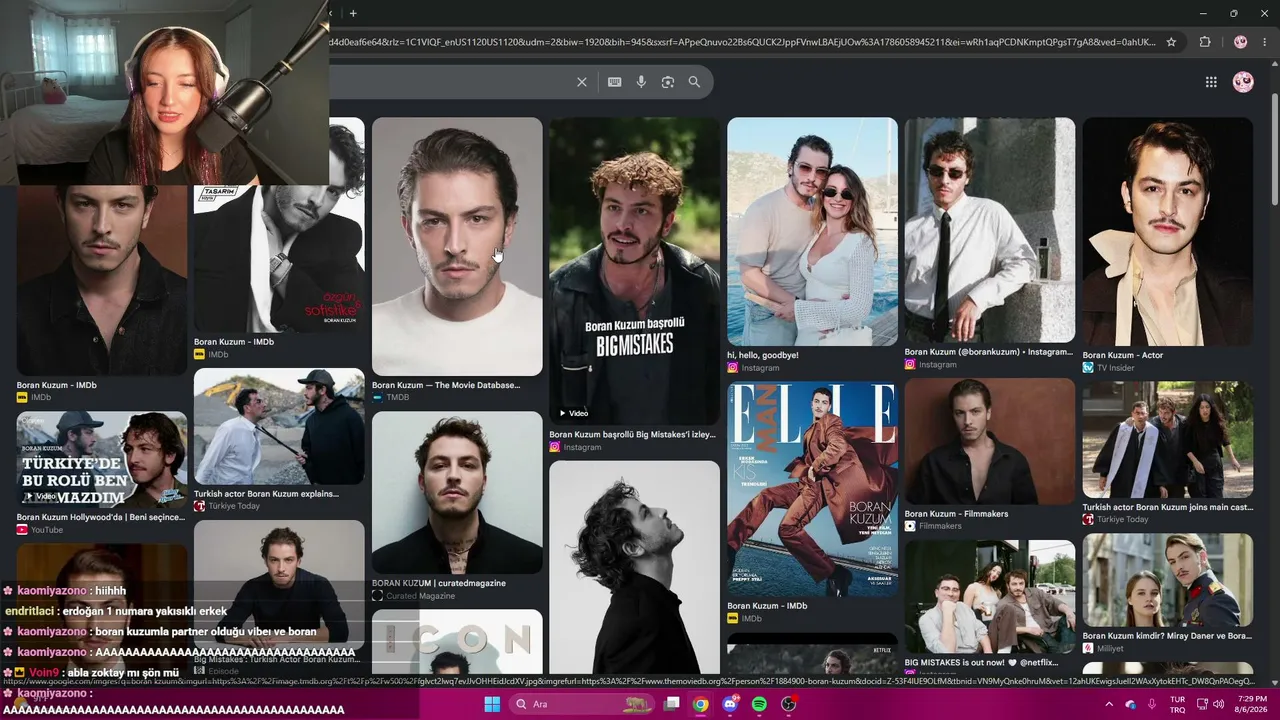Open the Türkiye Today cast photo with priest
Screen dimensions: 1280x720
(1167, 439)
